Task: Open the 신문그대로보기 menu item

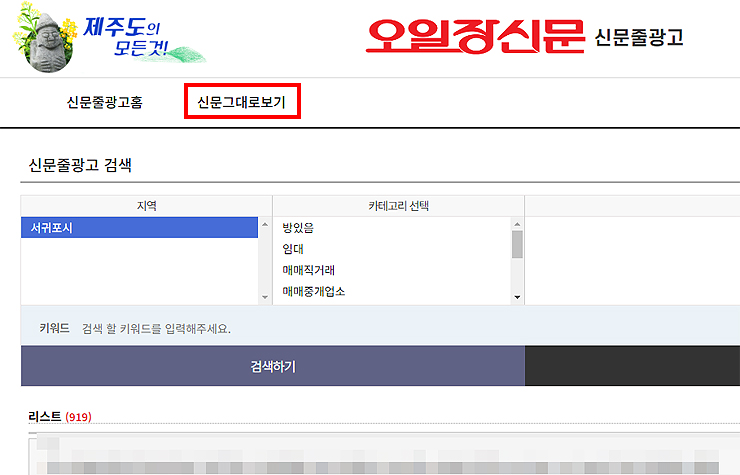Action: click(x=242, y=102)
